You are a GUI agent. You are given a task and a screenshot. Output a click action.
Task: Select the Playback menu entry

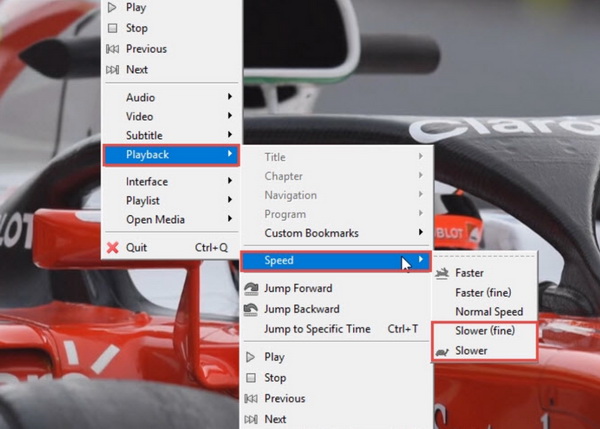[171, 155]
